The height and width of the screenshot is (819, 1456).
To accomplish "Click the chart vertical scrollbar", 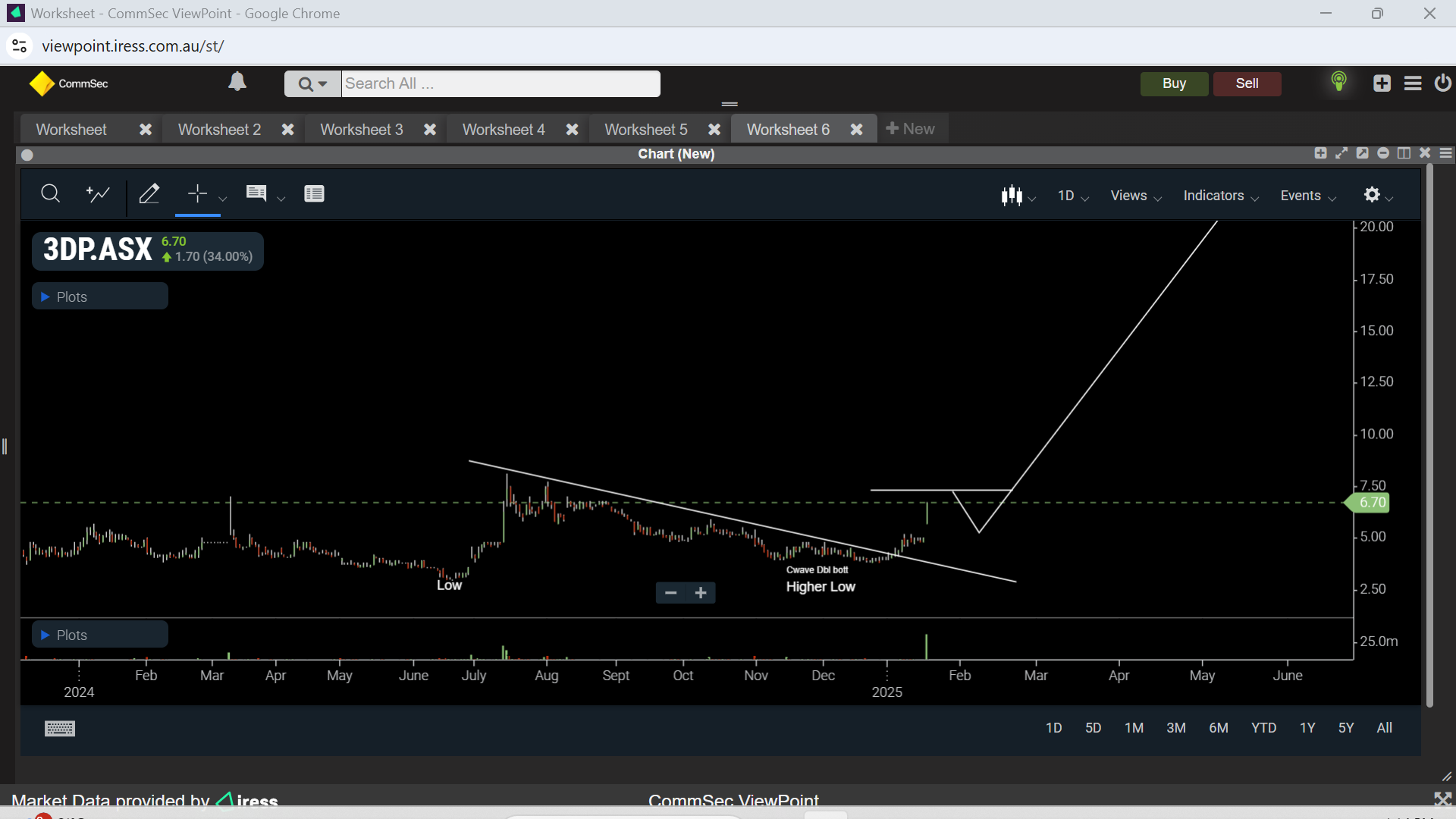I will (1429, 436).
